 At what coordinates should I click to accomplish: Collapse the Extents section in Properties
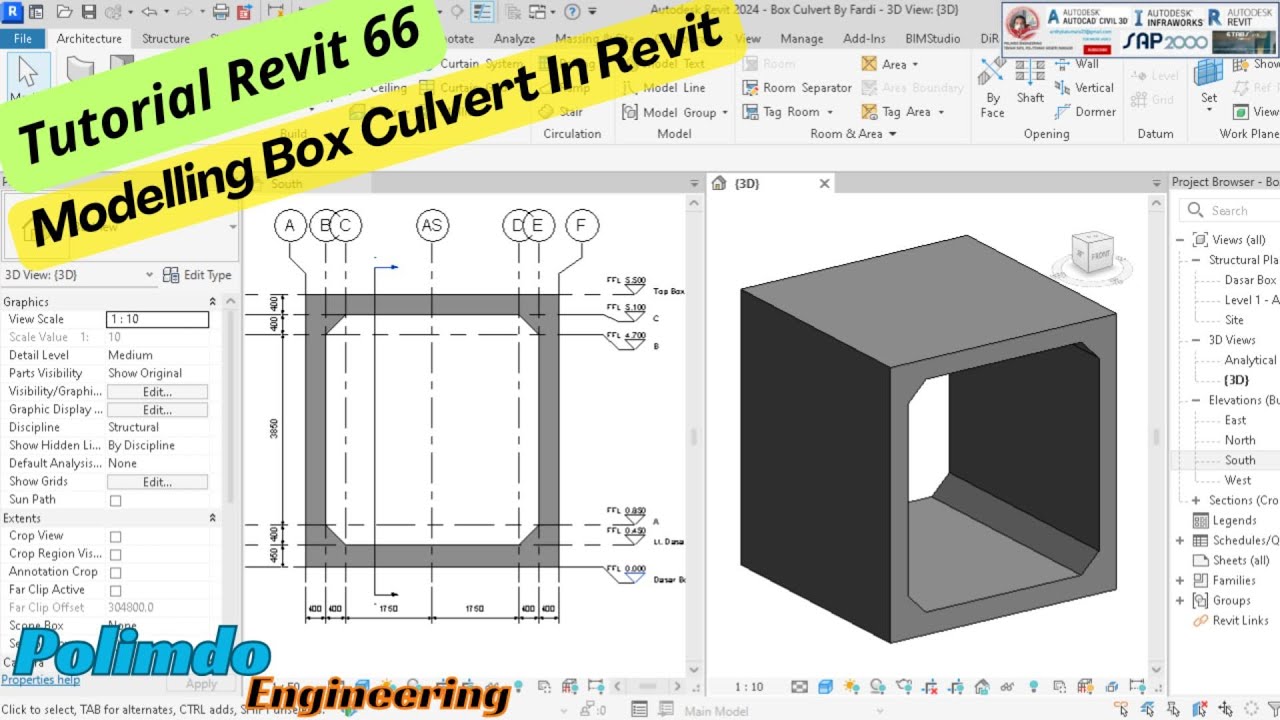point(212,518)
